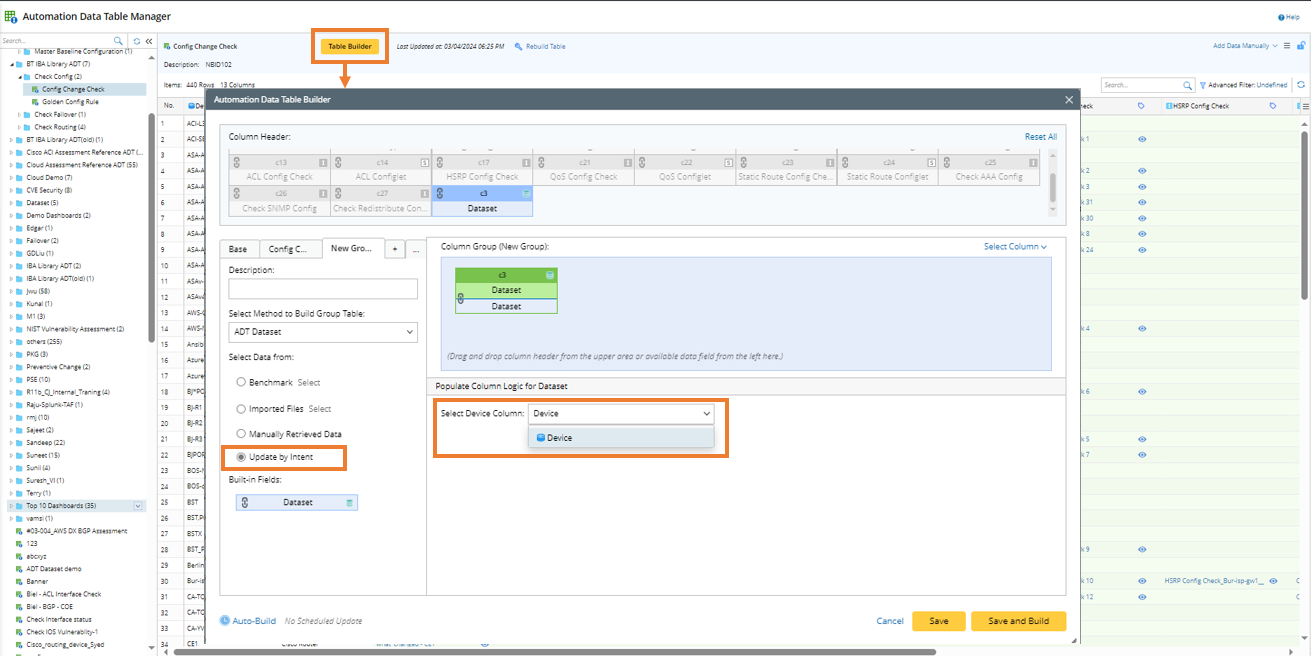This screenshot has width=1311, height=658.
Task: Open the hamburger menu next to Add Data Manually
Action: point(1287,46)
